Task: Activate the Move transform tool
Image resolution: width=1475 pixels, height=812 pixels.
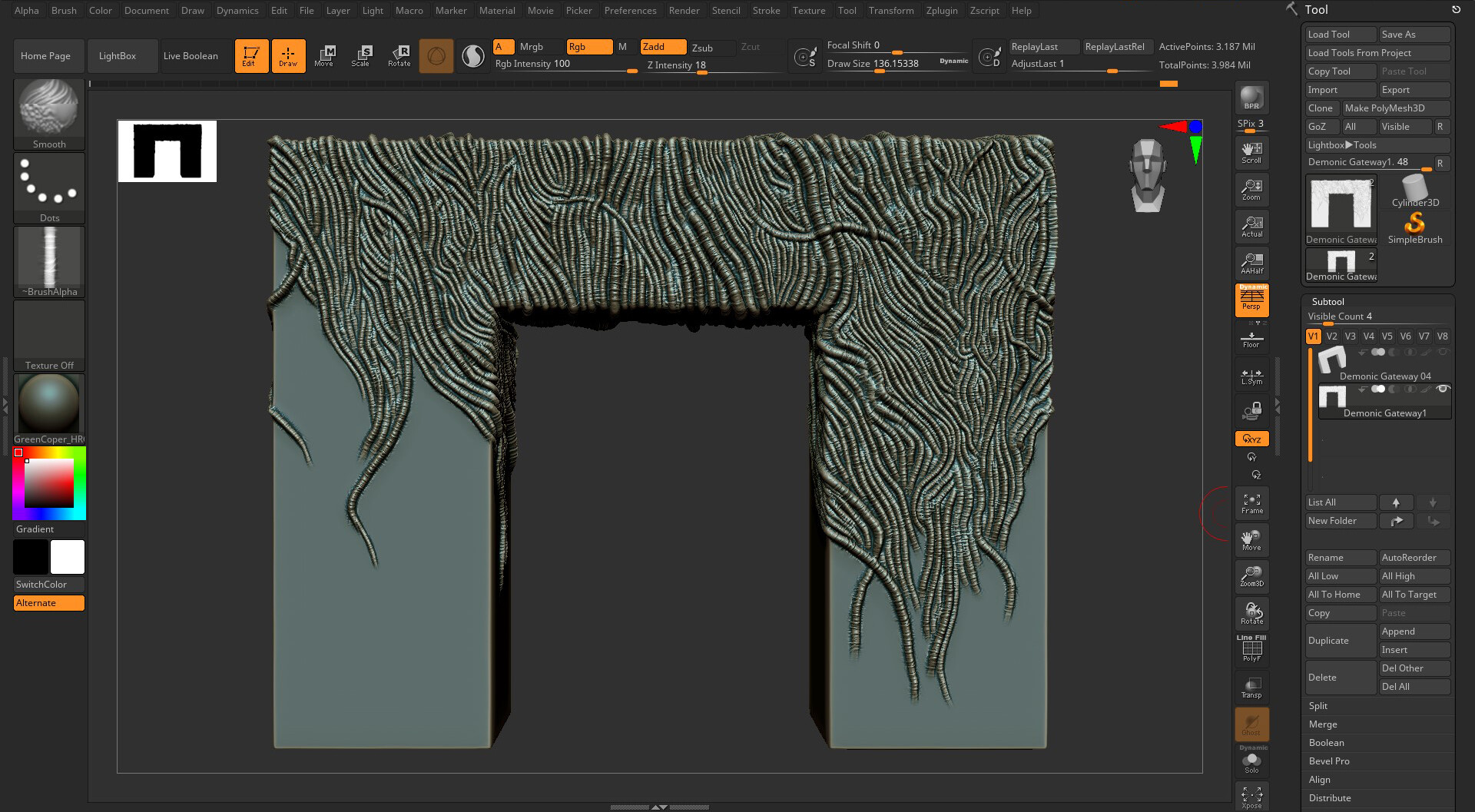Action: 324,55
